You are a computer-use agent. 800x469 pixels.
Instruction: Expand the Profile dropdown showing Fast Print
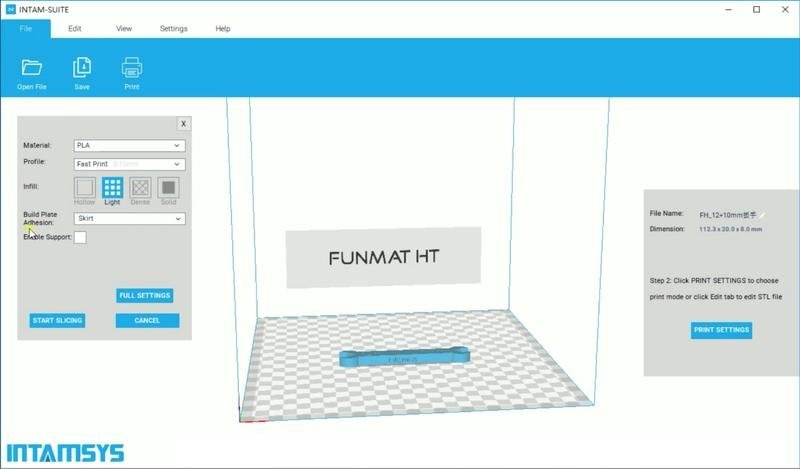[129, 164]
